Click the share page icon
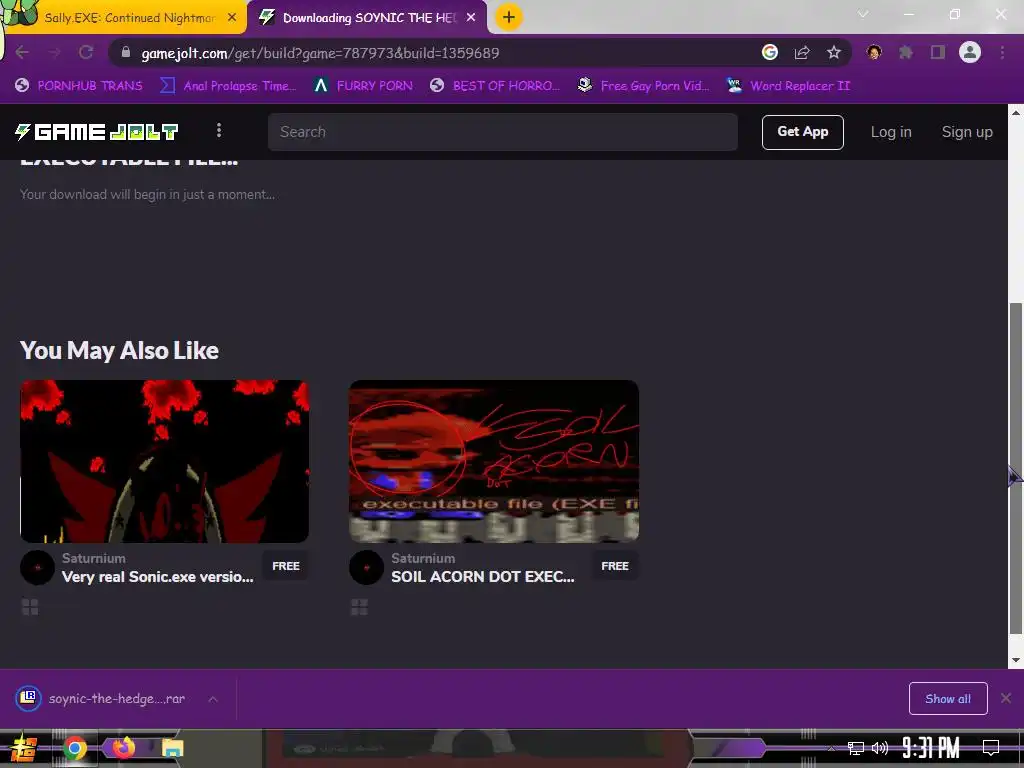The width and height of the screenshot is (1024, 768). (x=802, y=52)
